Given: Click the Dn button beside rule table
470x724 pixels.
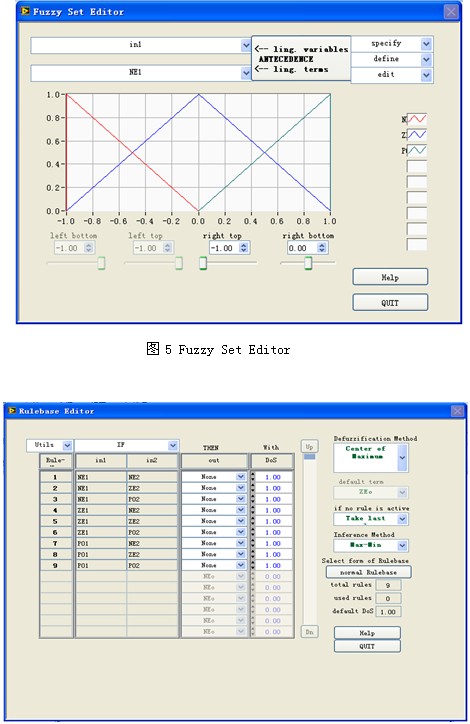Looking at the screenshot, I should (x=309, y=631).
